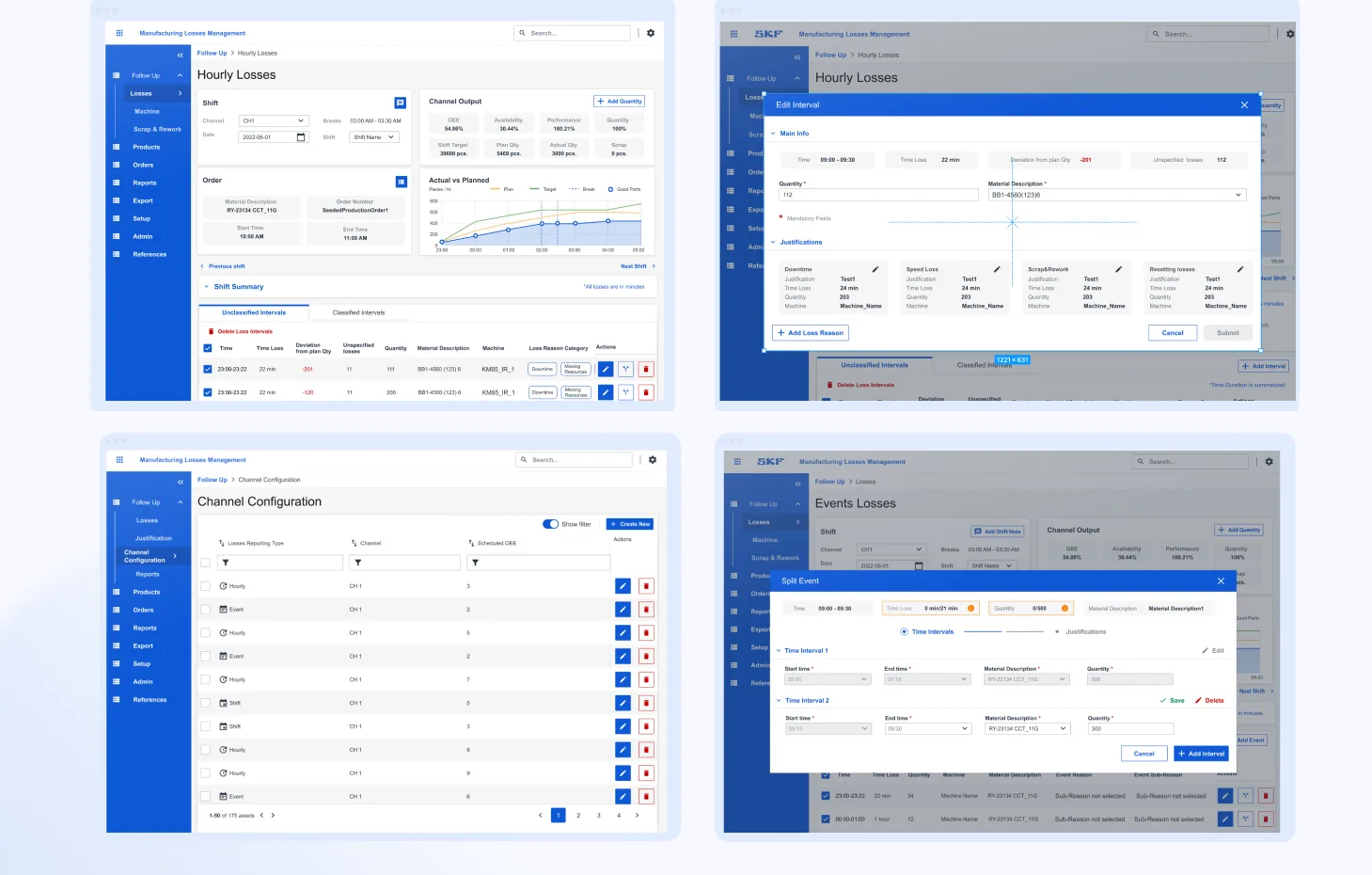Tick the select-all checkbox in the Channel Configuration filter row

[205, 563]
